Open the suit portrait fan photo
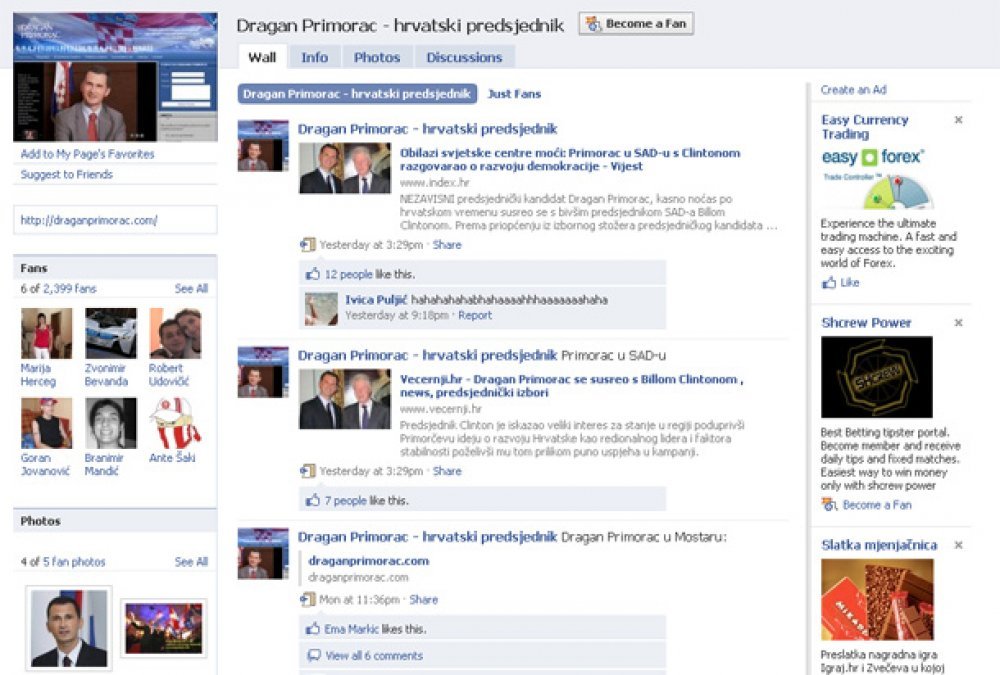The width and height of the screenshot is (1000, 675). 69,628
